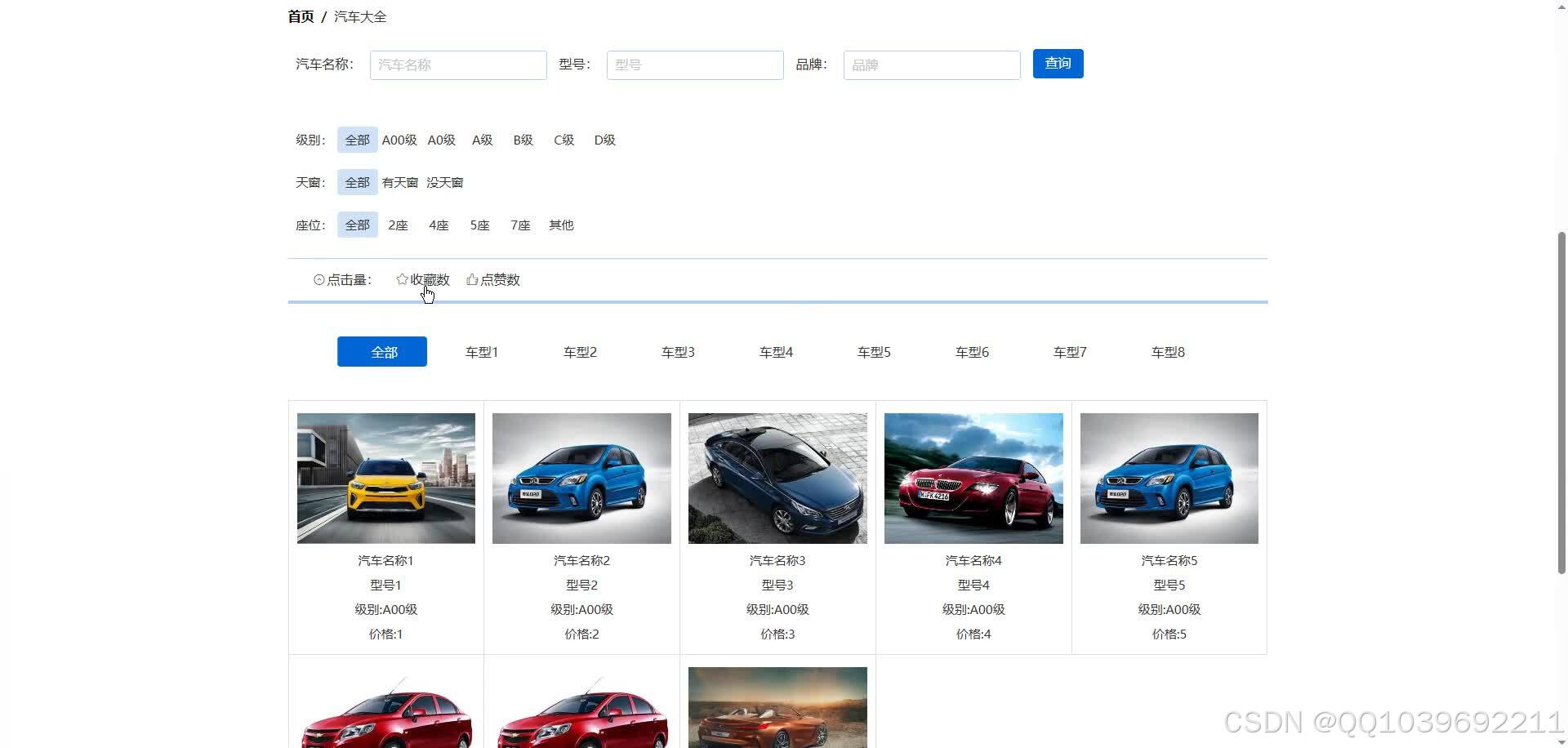This screenshot has width=1568, height=748.
Task: Filter by A级 level
Action: click(x=483, y=140)
